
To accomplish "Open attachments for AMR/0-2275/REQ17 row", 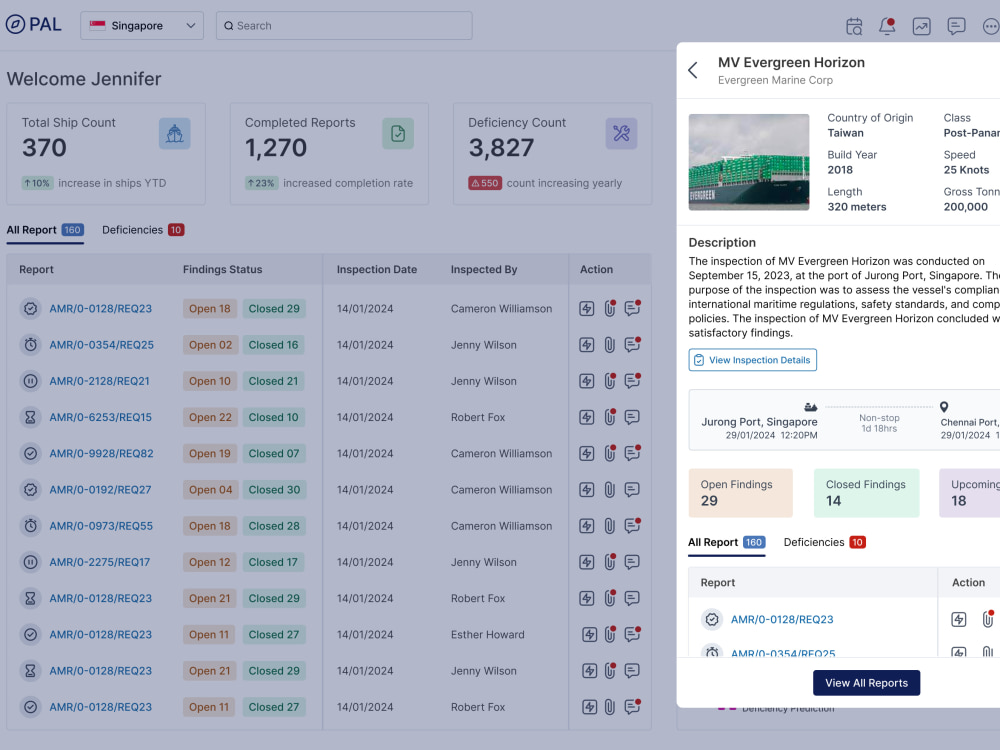I will [x=610, y=562].
